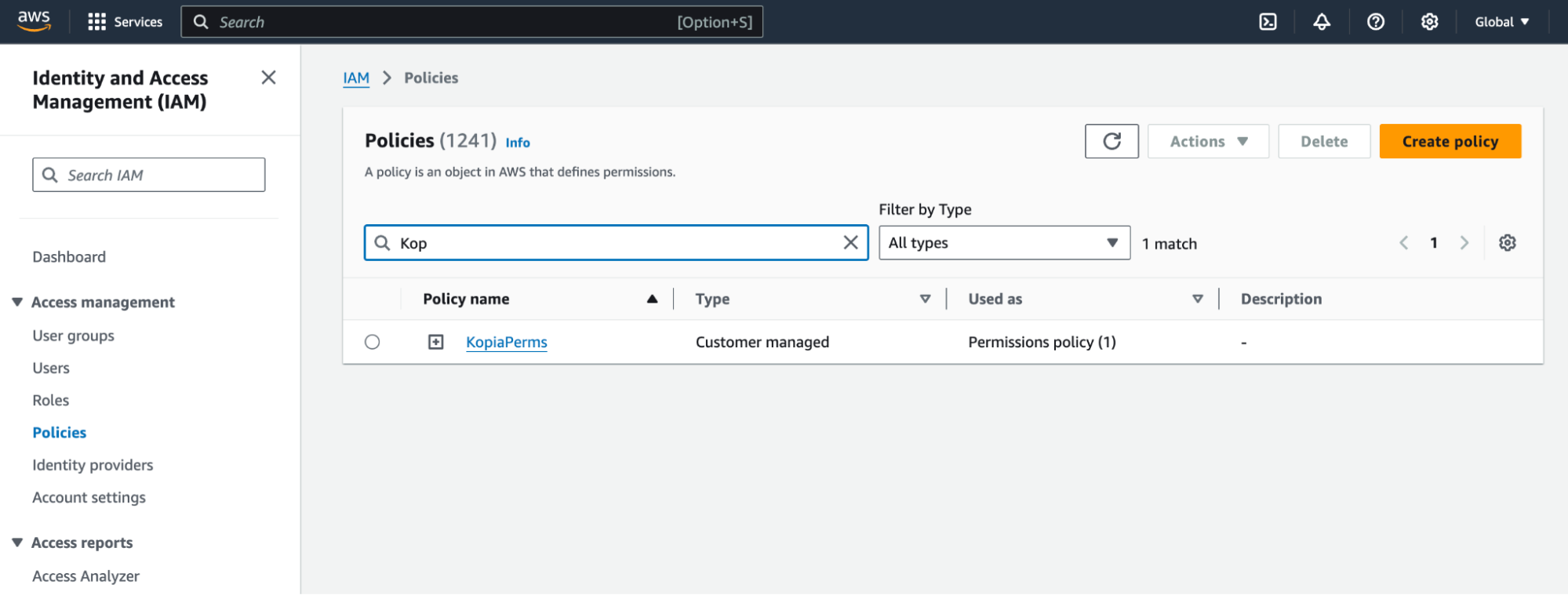Go to previous page of results
Image resolution: width=1568 pixels, height=595 pixels.
tap(1404, 243)
